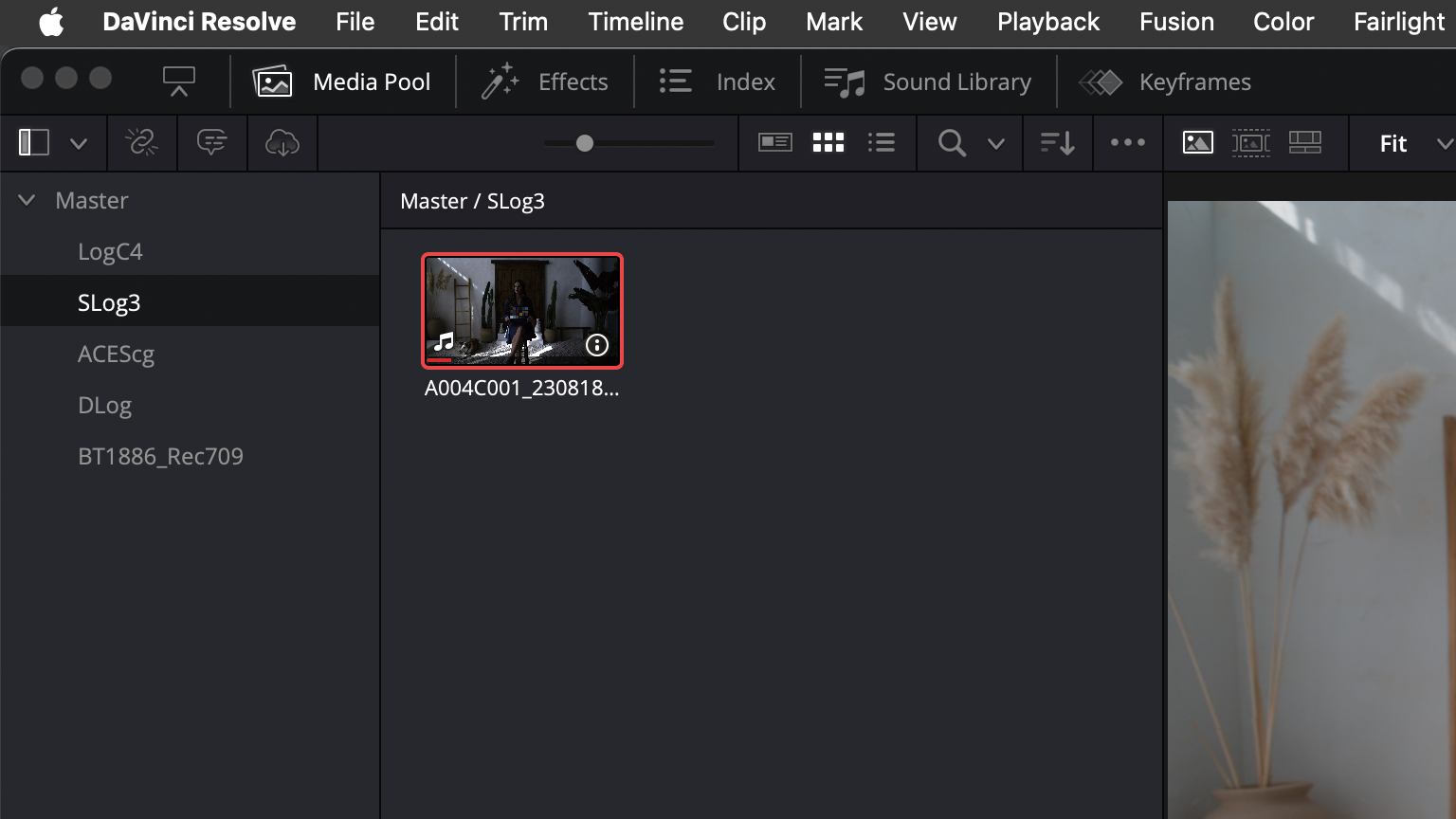
Task: Click the audio note icon on clip
Action: 444,341
